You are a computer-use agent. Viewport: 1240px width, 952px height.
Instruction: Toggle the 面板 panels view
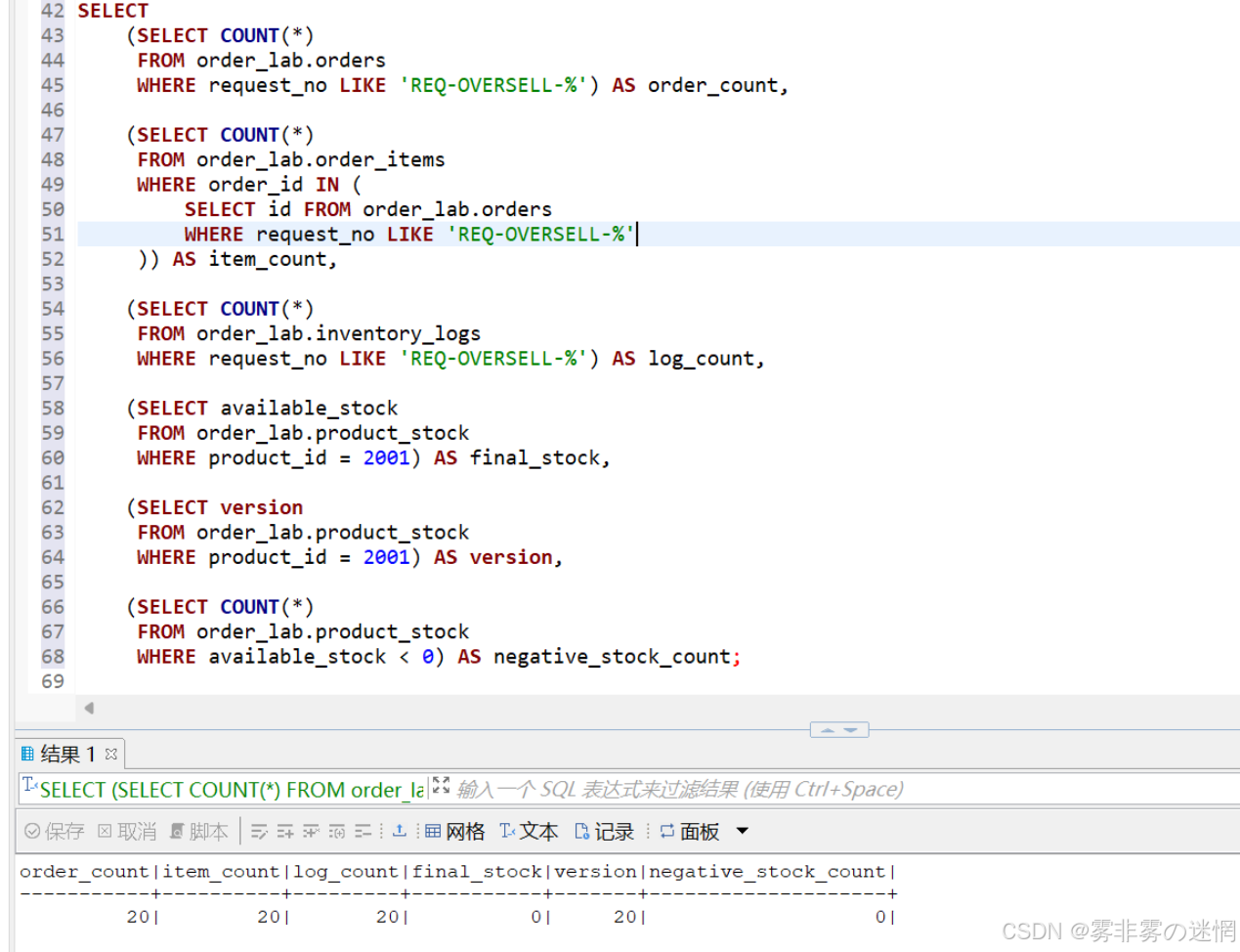click(690, 832)
